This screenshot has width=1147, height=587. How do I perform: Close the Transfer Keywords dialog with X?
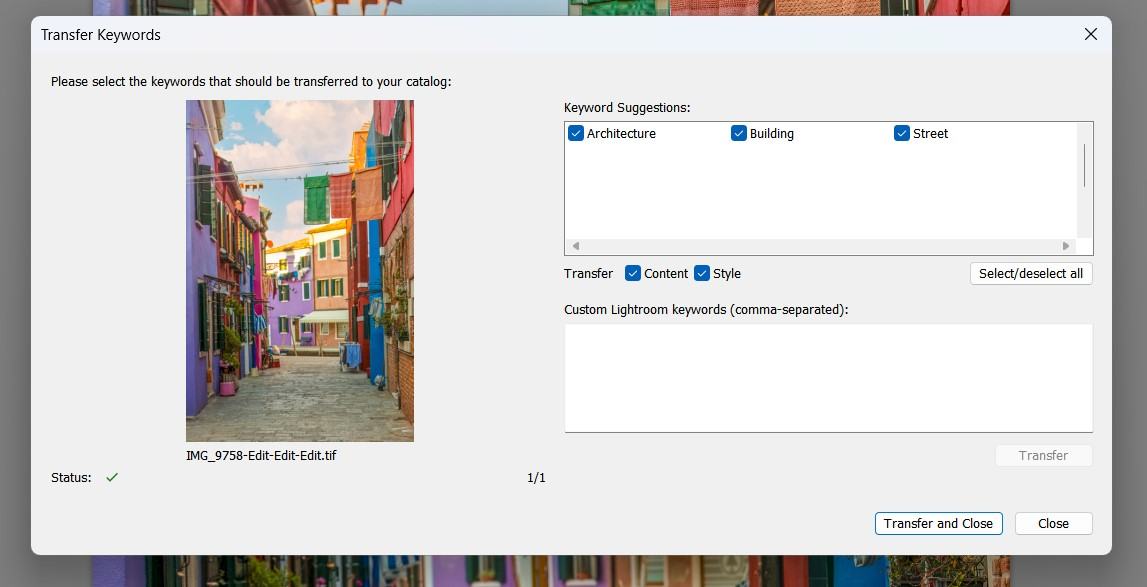click(x=1090, y=33)
